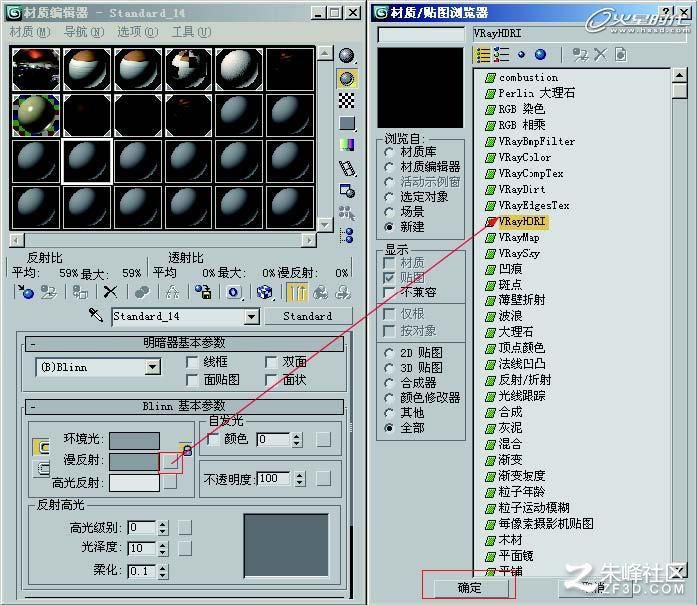This screenshot has width=697, height=605.
Task: Select the 选定对象 radio button
Action: click(389, 197)
